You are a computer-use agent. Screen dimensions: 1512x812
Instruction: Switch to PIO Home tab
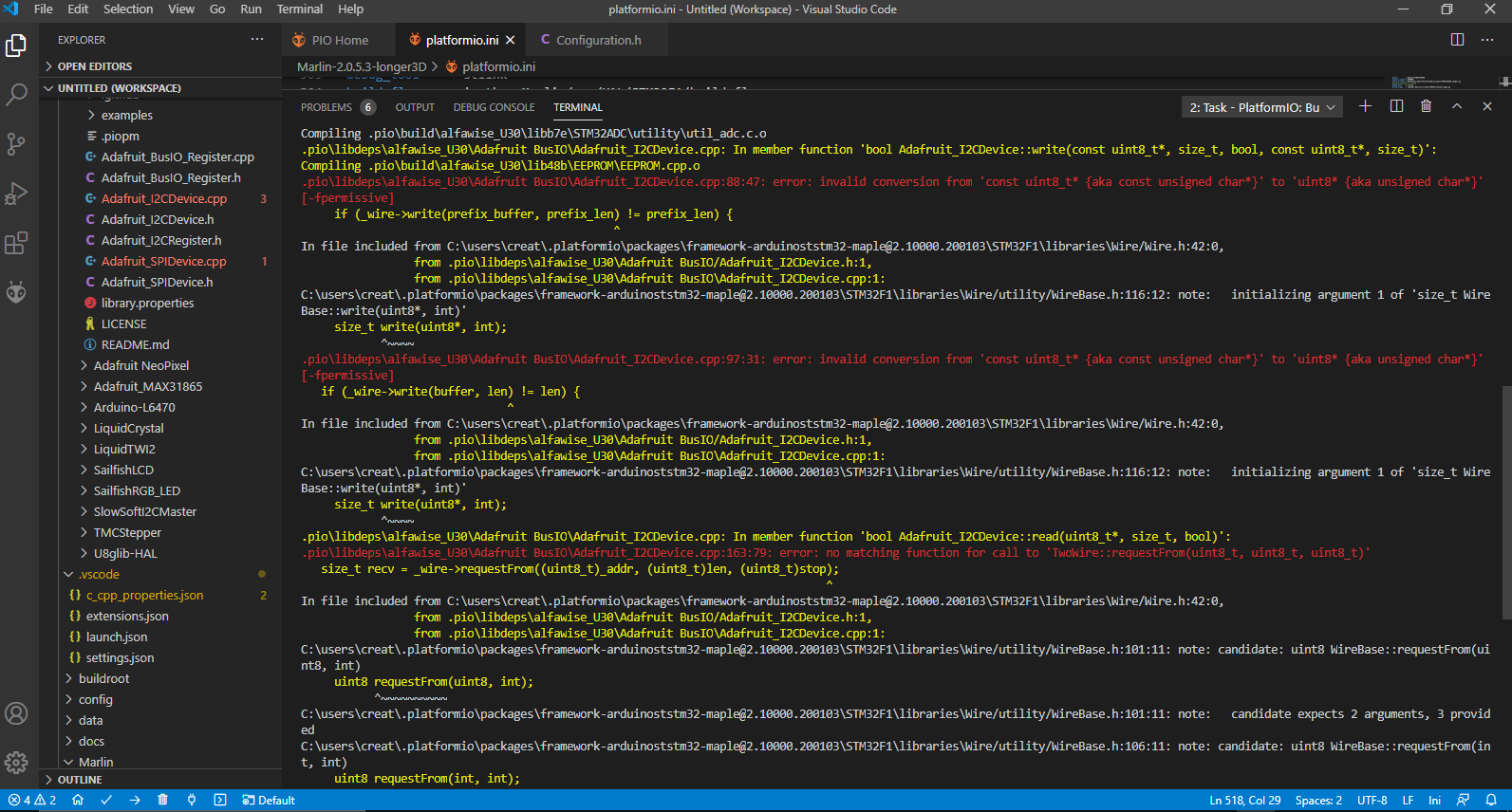pyautogui.click(x=339, y=40)
